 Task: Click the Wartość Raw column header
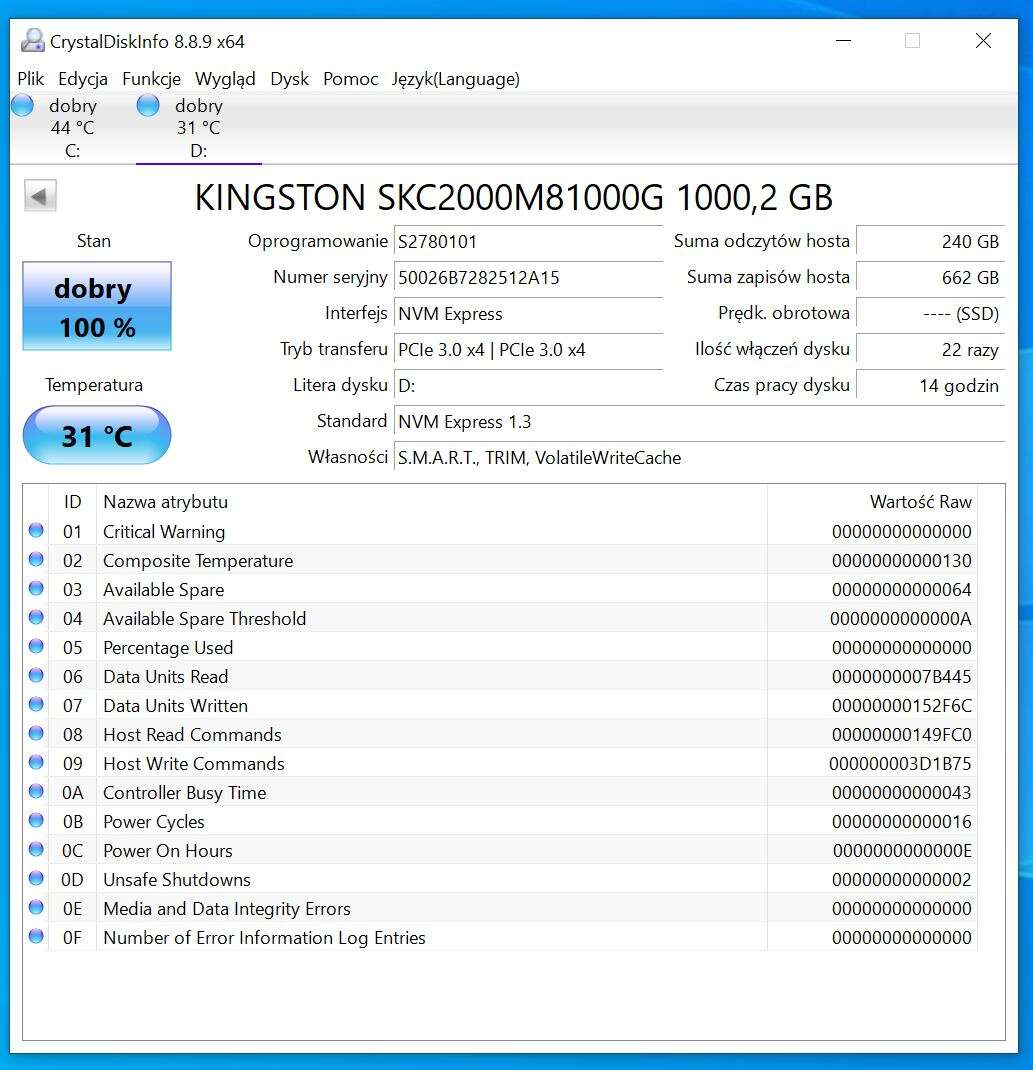(920, 502)
